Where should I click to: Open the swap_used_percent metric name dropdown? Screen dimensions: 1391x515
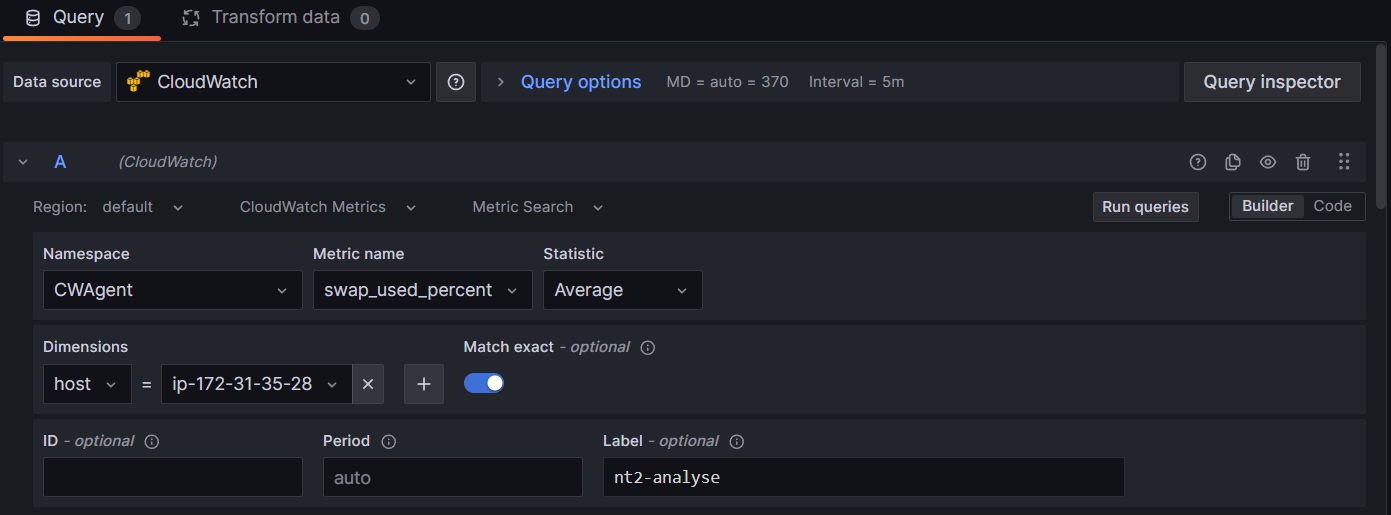[422, 290]
